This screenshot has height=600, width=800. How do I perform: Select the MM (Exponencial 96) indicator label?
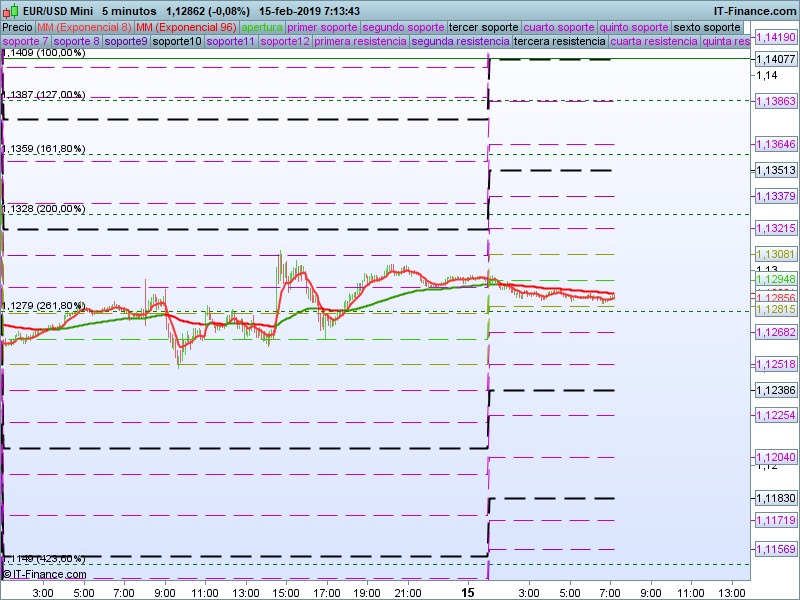(185, 27)
